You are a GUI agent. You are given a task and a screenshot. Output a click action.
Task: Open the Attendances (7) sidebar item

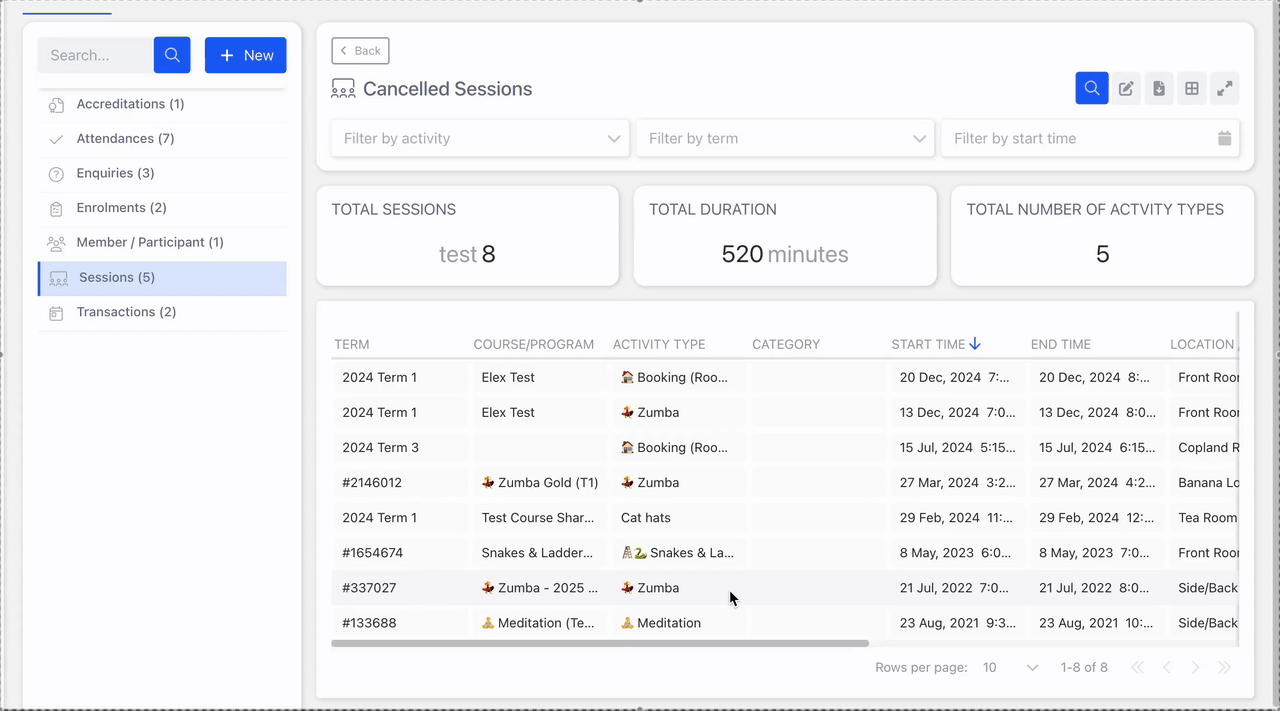(x=162, y=139)
